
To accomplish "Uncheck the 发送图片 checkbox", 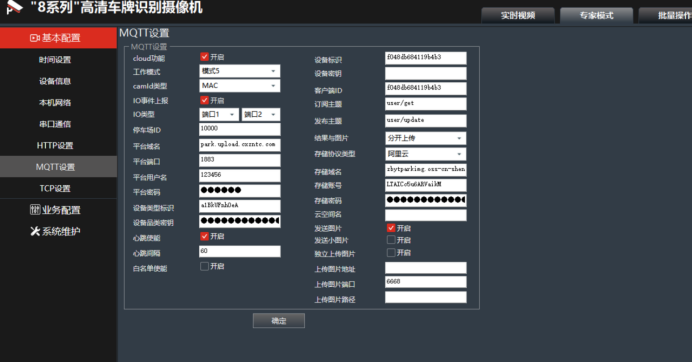I will [x=391, y=228].
